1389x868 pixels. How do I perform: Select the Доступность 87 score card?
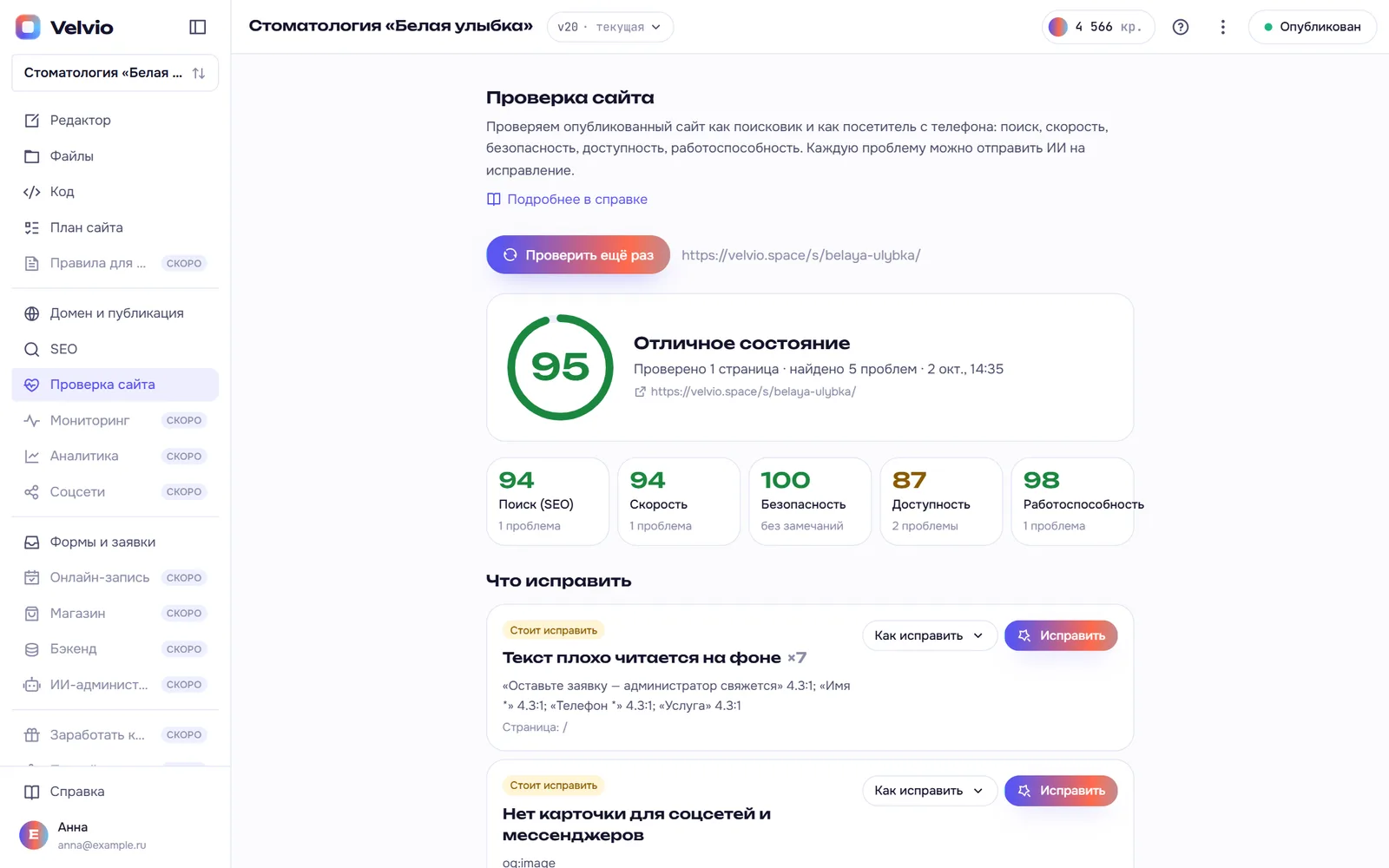941,502
